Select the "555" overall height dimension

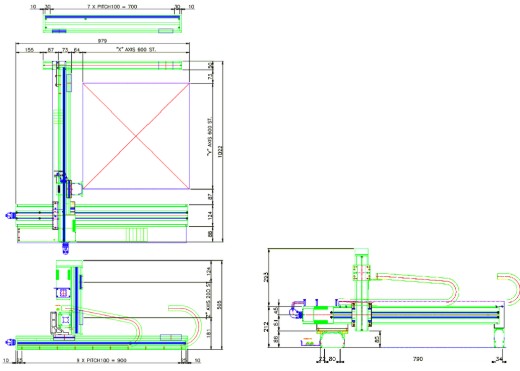[x=219, y=305]
